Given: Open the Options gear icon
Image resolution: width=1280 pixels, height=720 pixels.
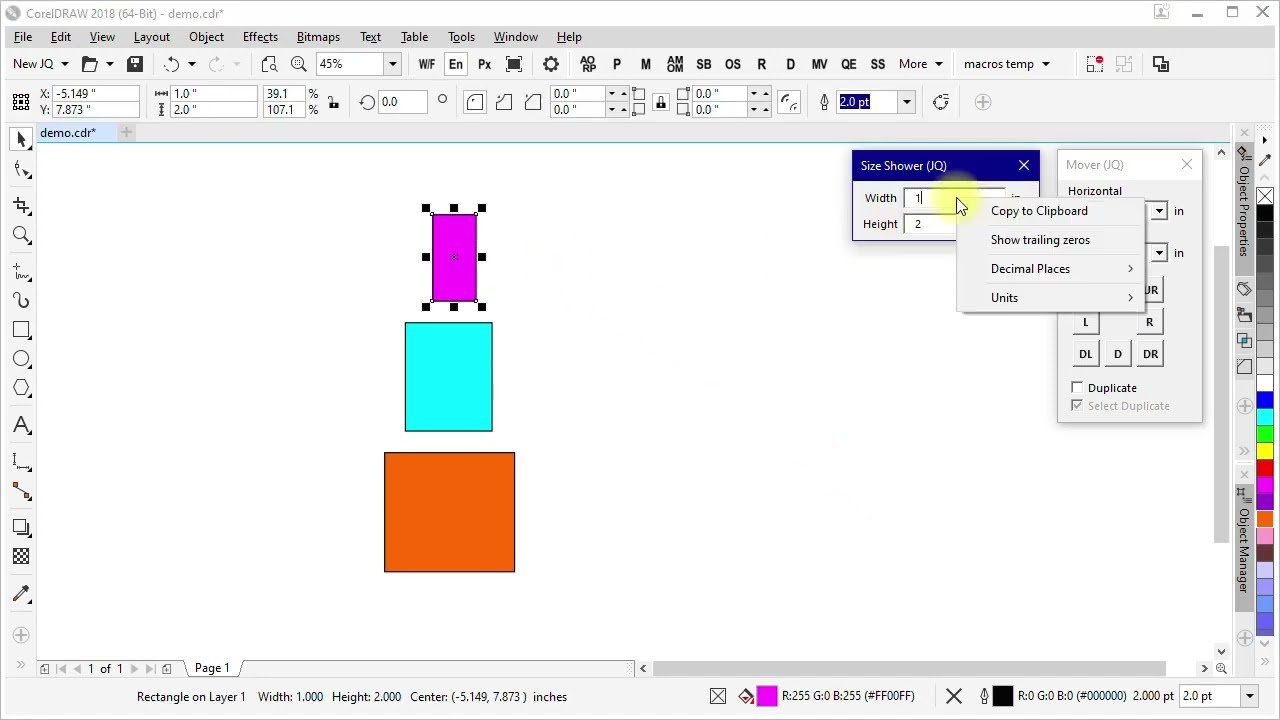Looking at the screenshot, I should tap(551, 64).
